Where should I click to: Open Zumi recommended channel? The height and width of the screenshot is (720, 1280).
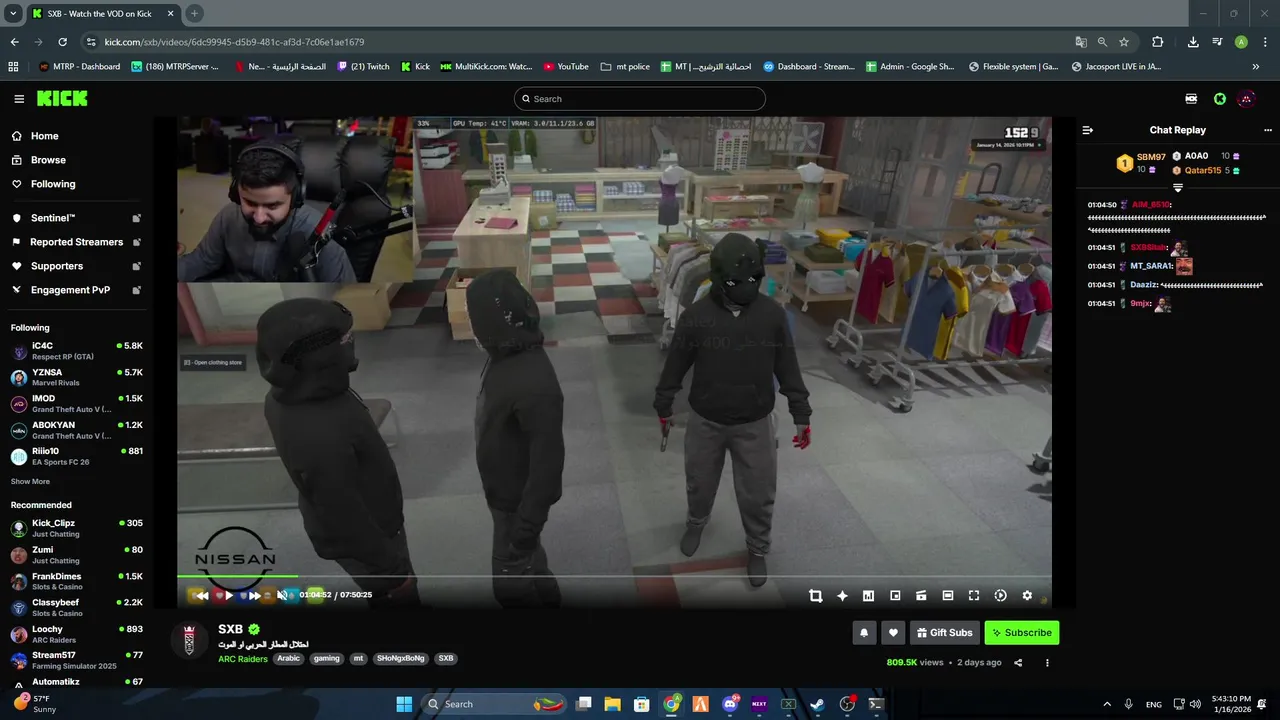point(76,555)
